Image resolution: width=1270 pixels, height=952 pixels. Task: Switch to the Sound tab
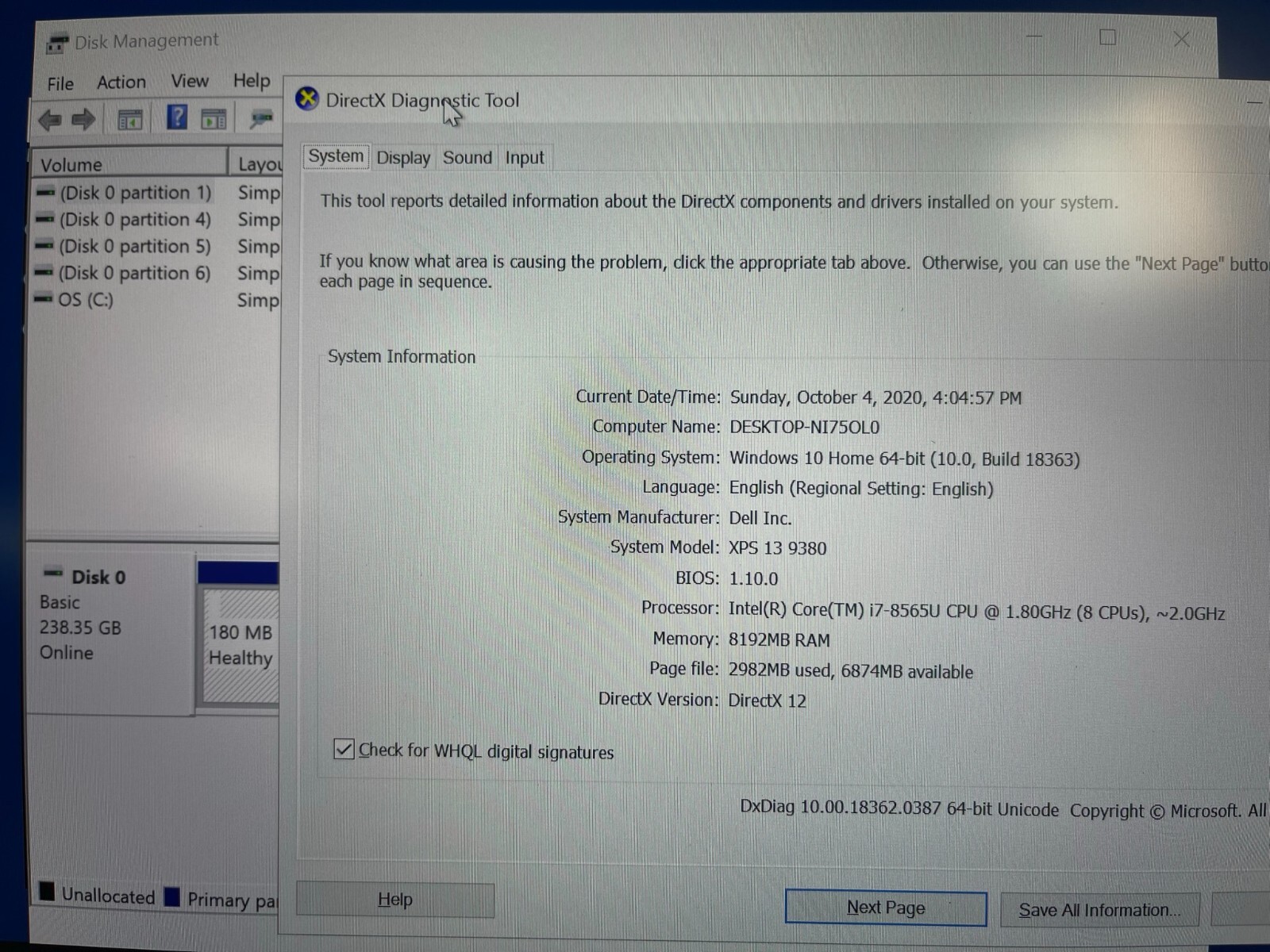(468, 158)
